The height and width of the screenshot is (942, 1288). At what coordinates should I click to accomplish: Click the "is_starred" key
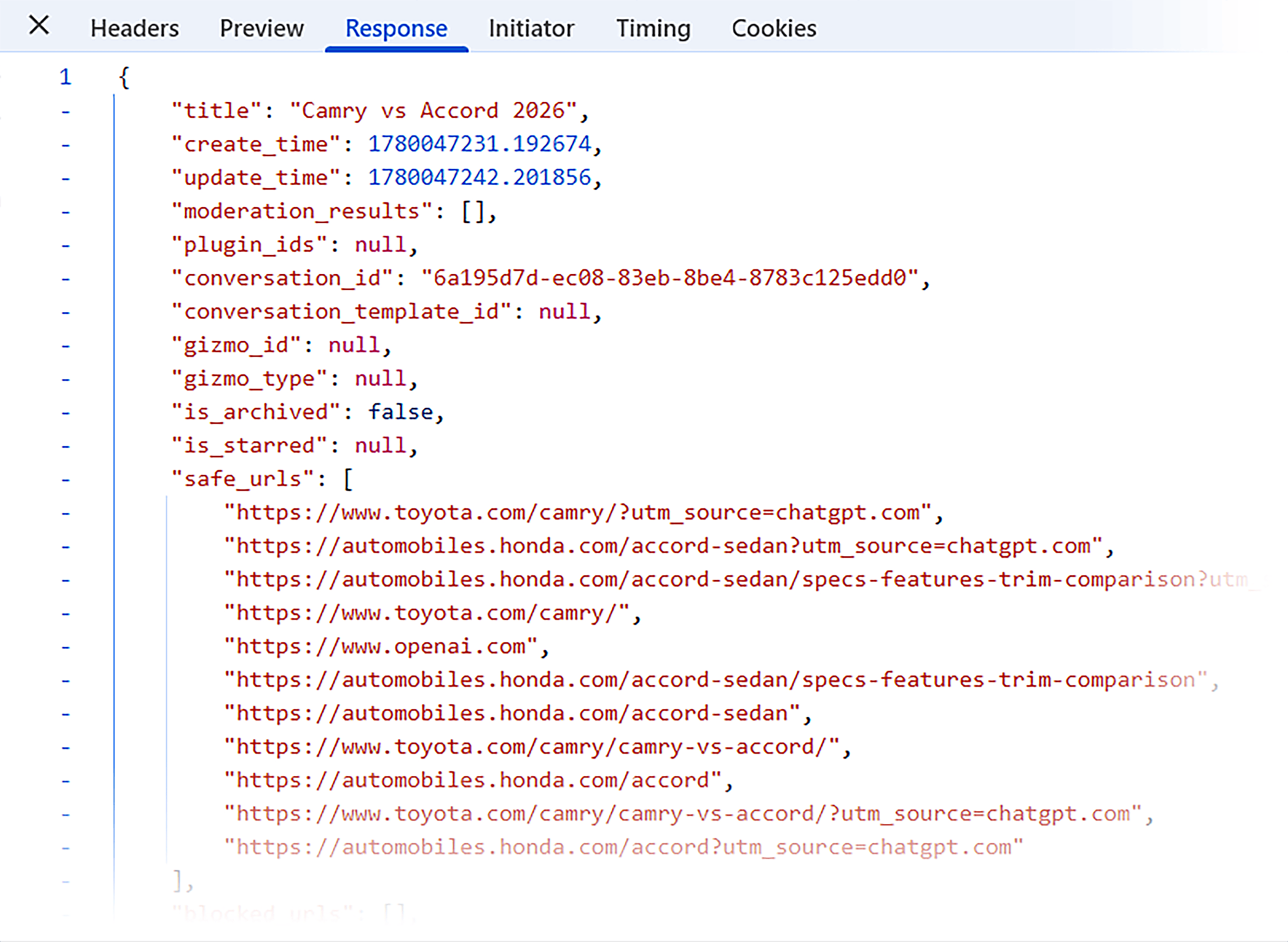pos(249,446)
